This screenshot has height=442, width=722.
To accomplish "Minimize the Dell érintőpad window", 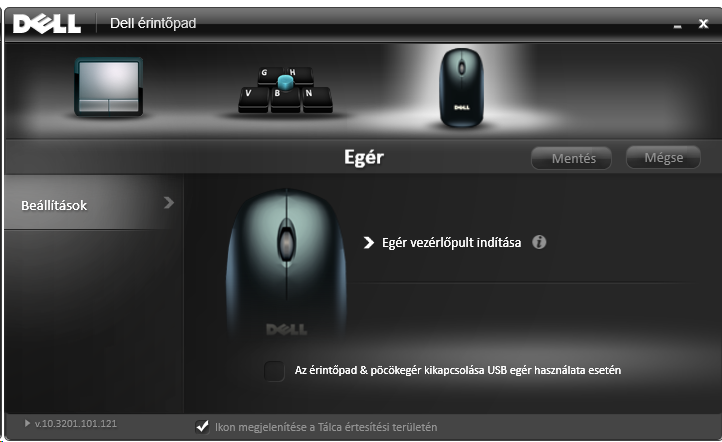I will pyautogui.click(x=677, y=26).
